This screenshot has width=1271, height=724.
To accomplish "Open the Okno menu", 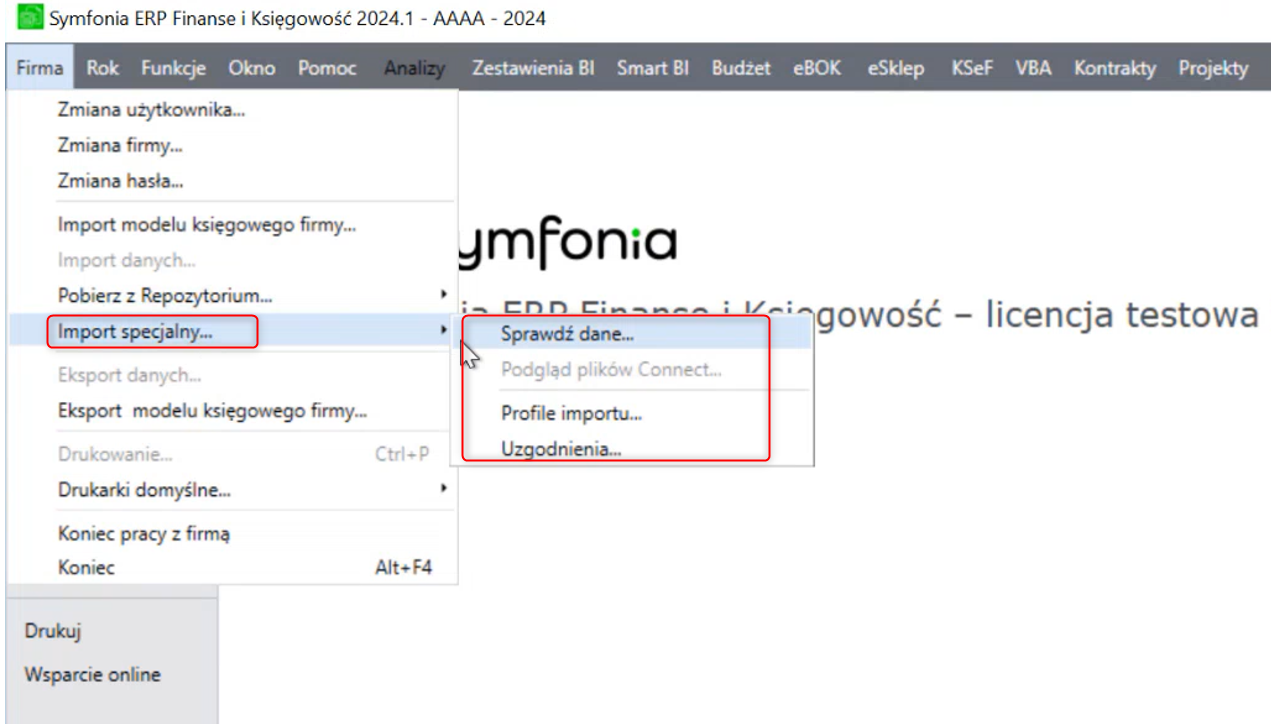I will 252,68.
